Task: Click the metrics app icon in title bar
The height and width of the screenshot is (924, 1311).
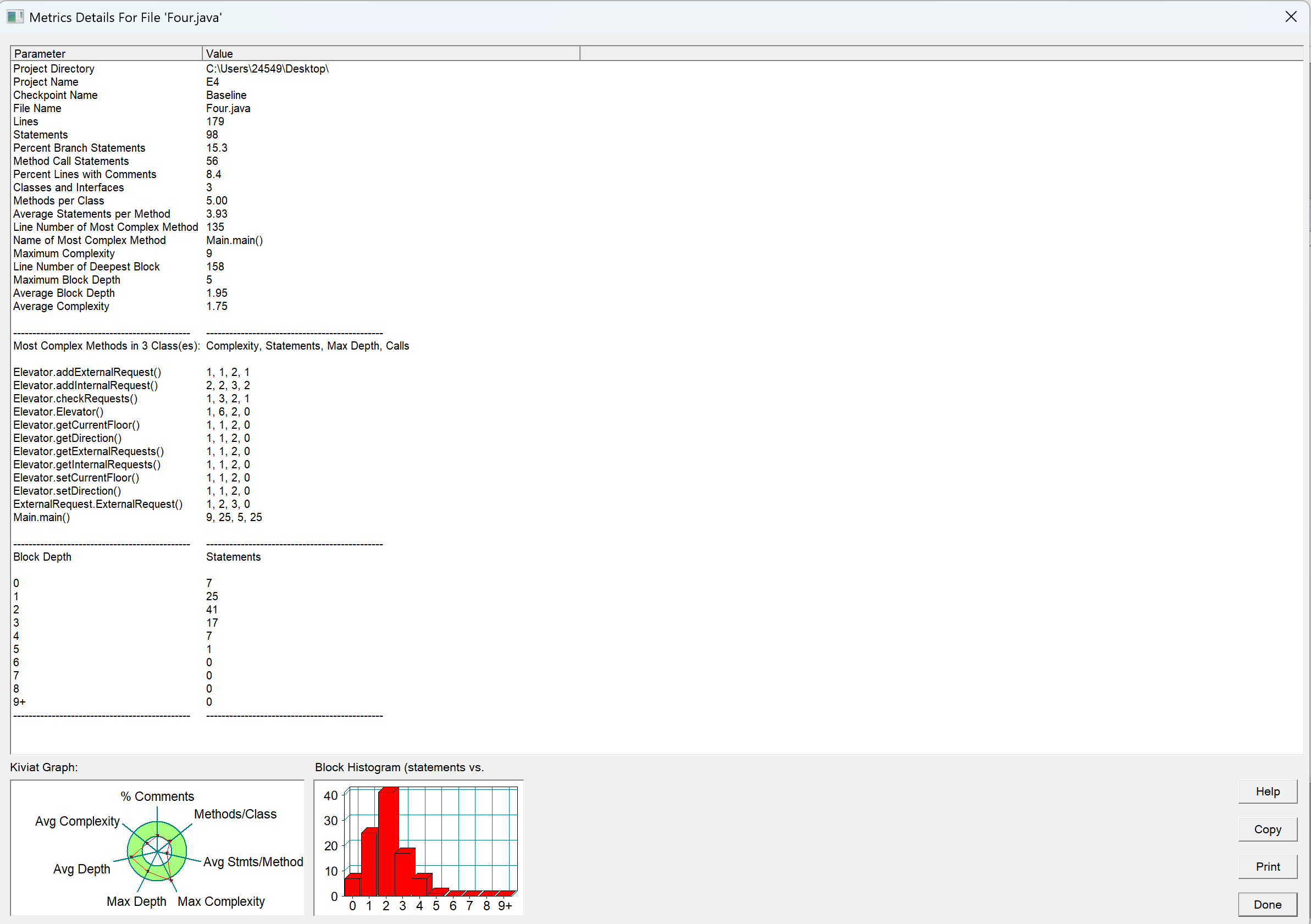Action: (15, 16)
